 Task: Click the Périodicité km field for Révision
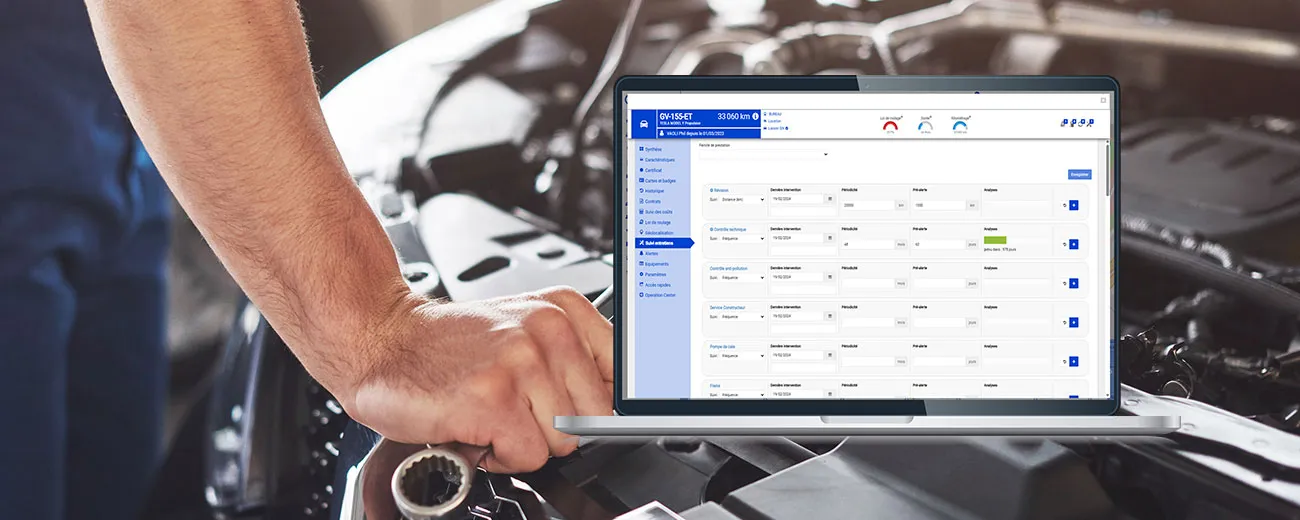click(868, 205)
